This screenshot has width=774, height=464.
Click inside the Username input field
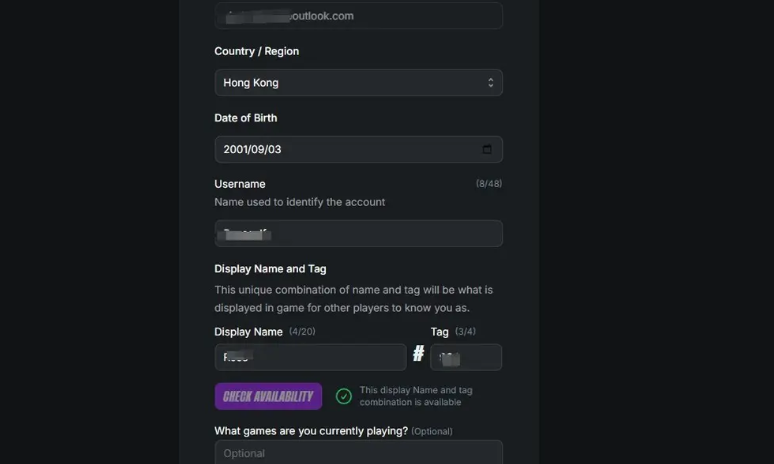click(358, 233)
